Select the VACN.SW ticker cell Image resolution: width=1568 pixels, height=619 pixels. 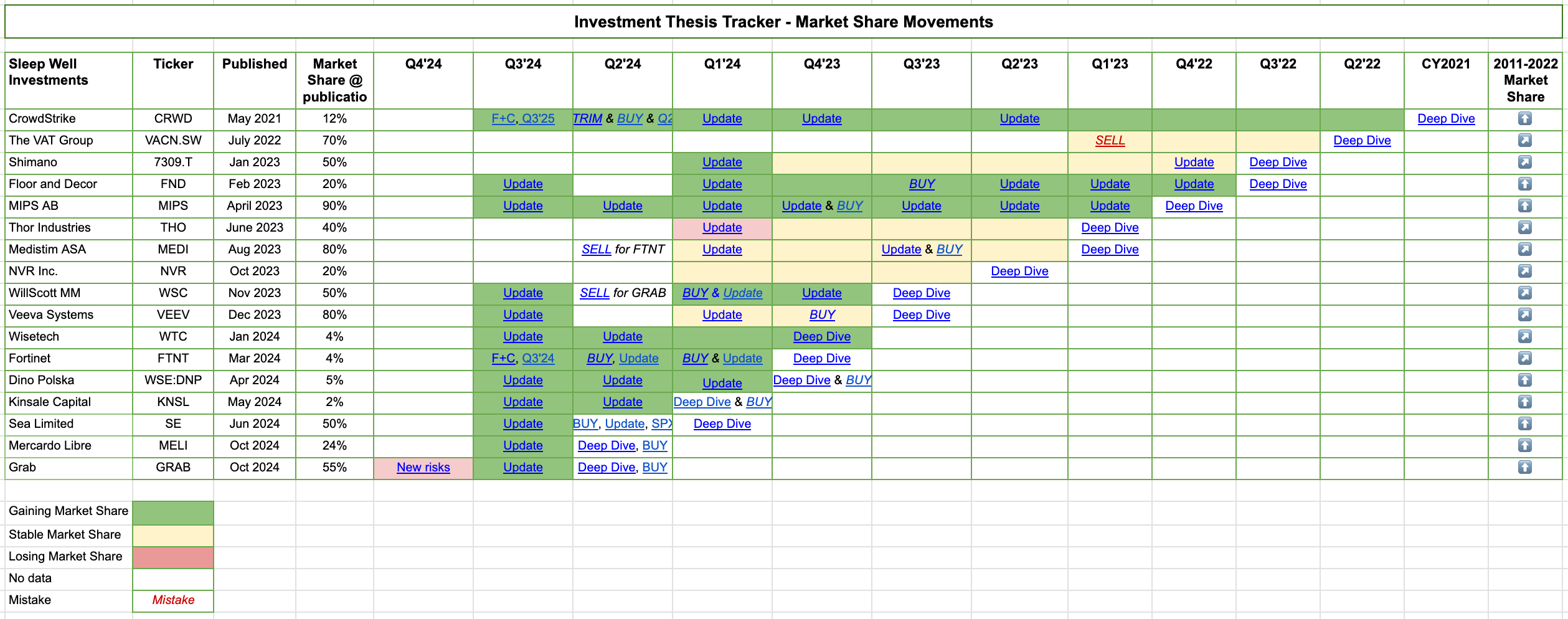click(173, 140)
